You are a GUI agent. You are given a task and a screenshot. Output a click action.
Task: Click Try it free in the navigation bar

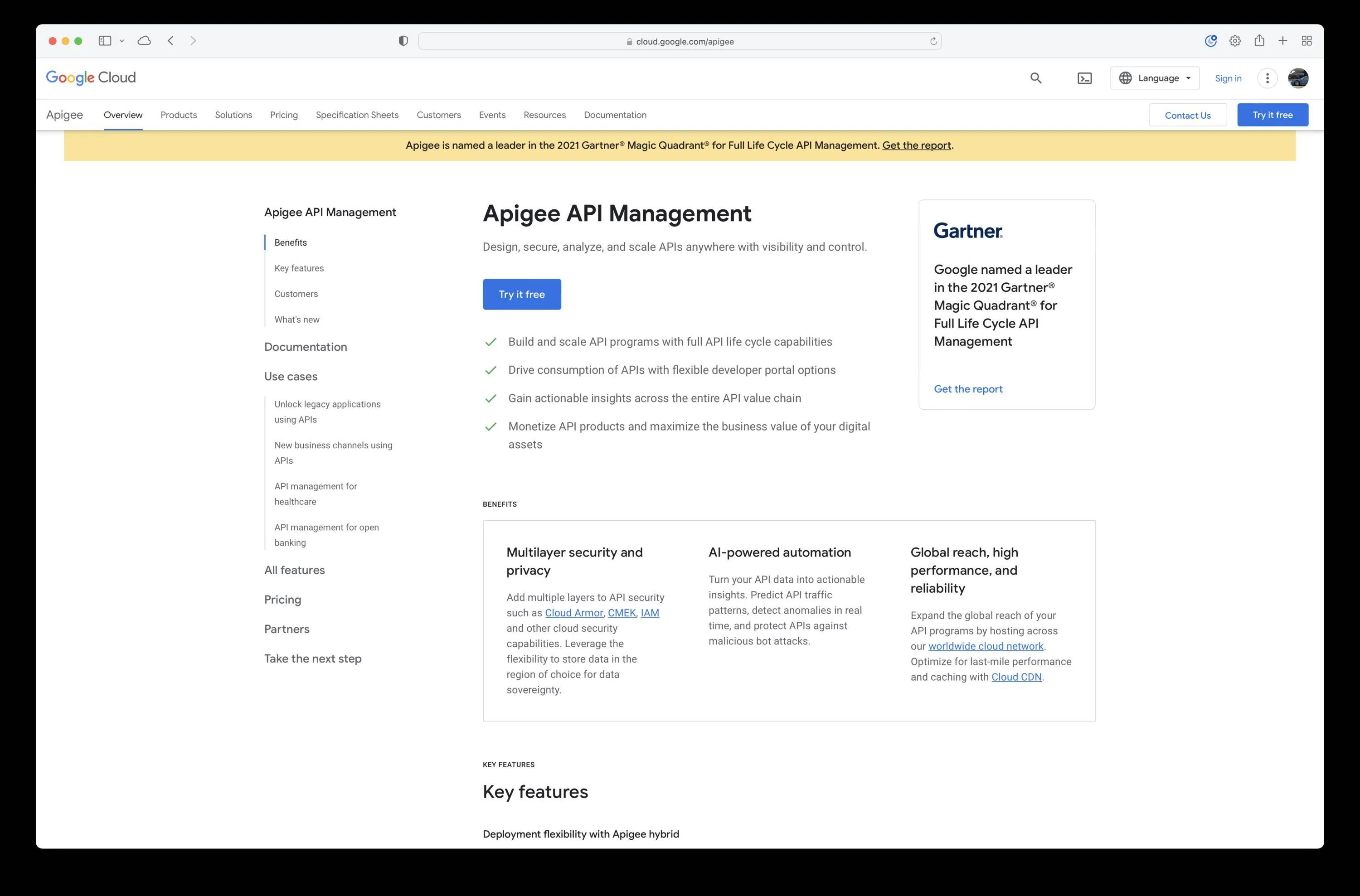point(1273,115)
